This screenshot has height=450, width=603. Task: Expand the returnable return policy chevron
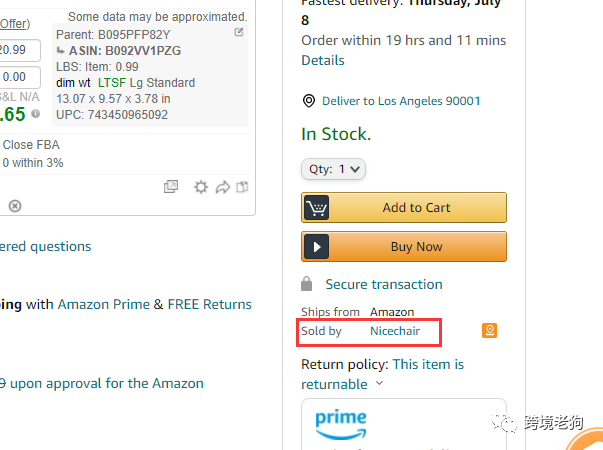click(x=380, y=384)
